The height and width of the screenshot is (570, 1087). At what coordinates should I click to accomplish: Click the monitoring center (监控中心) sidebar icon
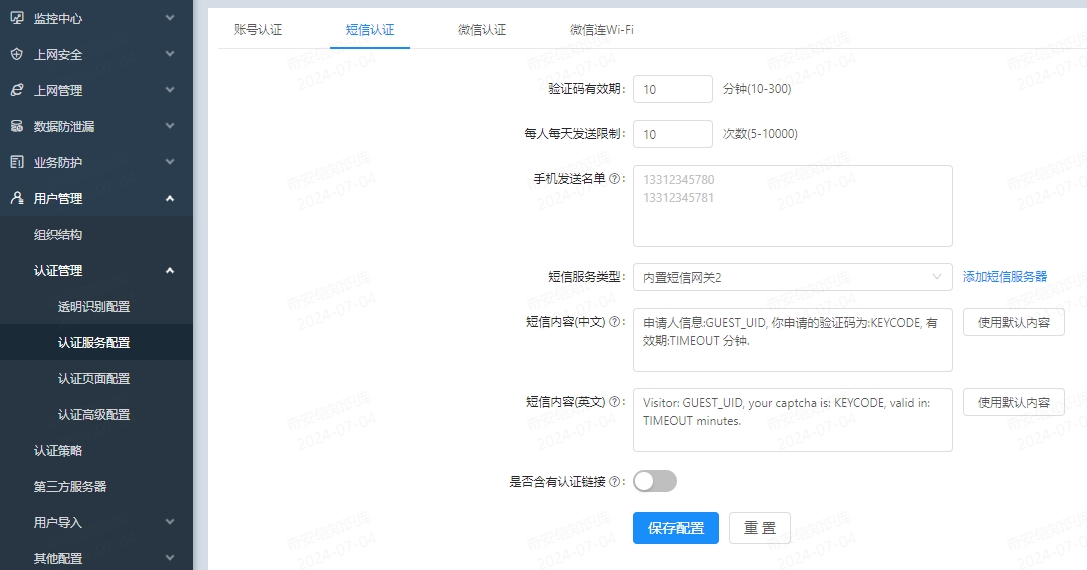(x=16, y=18)
